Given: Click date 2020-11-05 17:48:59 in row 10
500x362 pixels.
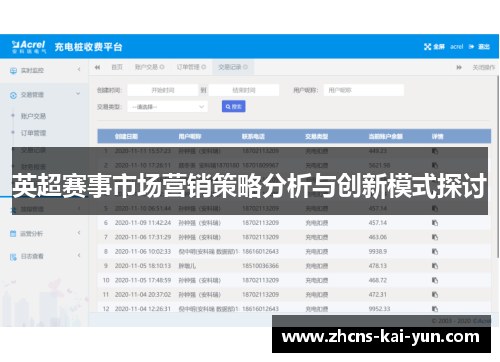Looking at the screenshot, I should [143, 280].
